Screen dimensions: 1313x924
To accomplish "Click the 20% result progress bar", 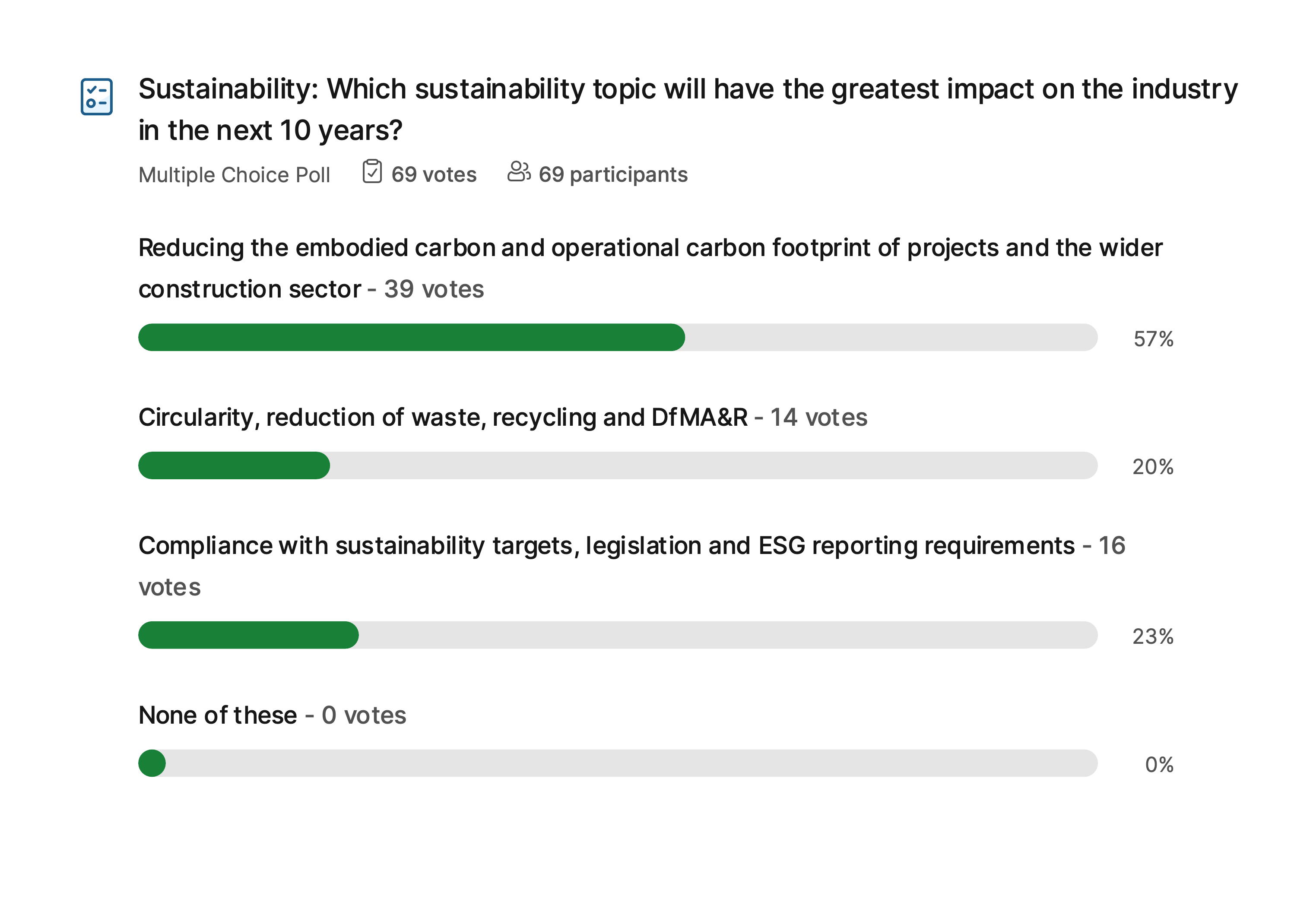I will (618, 465).
